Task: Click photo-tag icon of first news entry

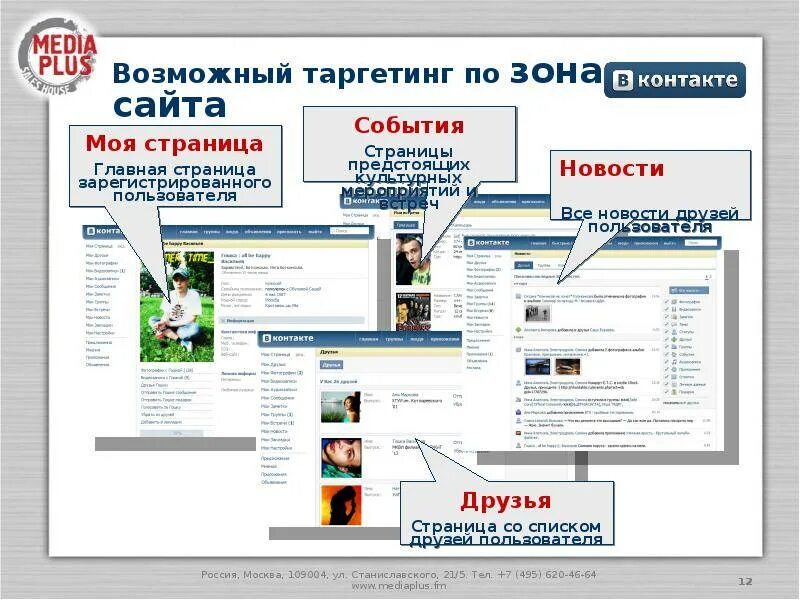Action: pos(518,296)
